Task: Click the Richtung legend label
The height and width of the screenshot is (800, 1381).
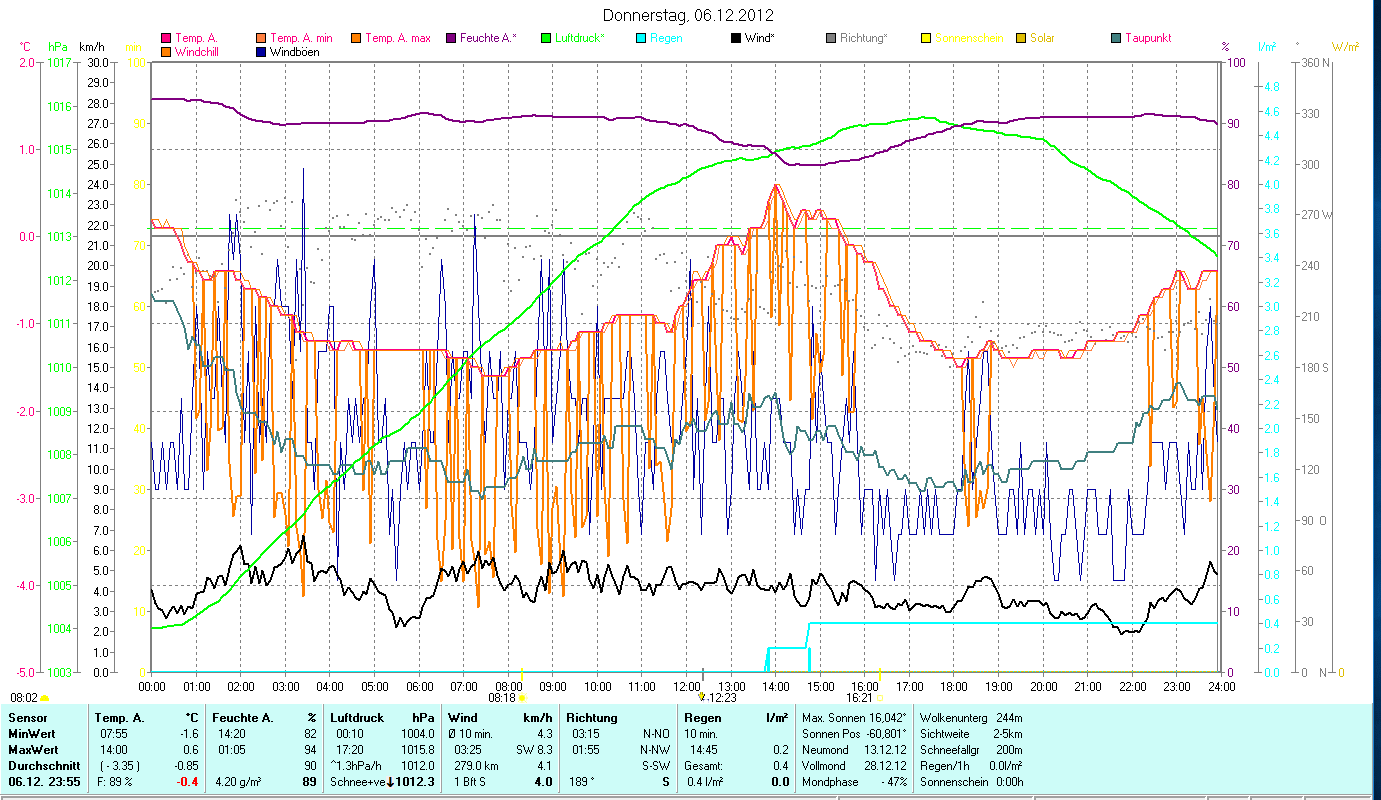Action: (x=864, y=39)
